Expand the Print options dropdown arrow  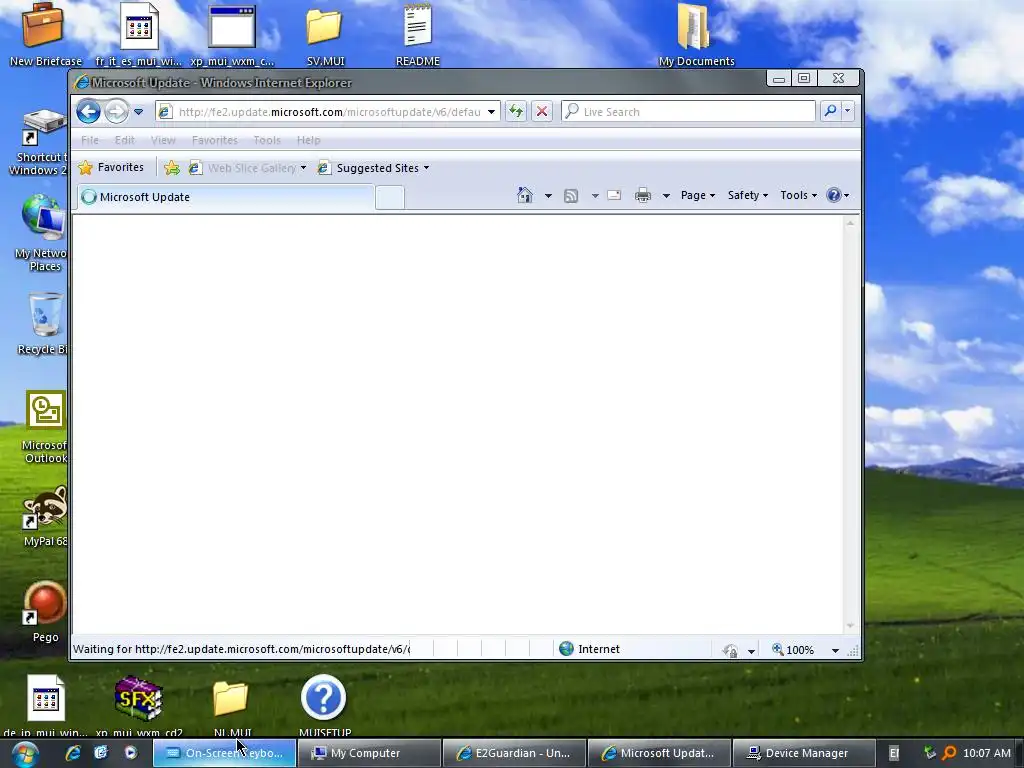click(666, 195)
